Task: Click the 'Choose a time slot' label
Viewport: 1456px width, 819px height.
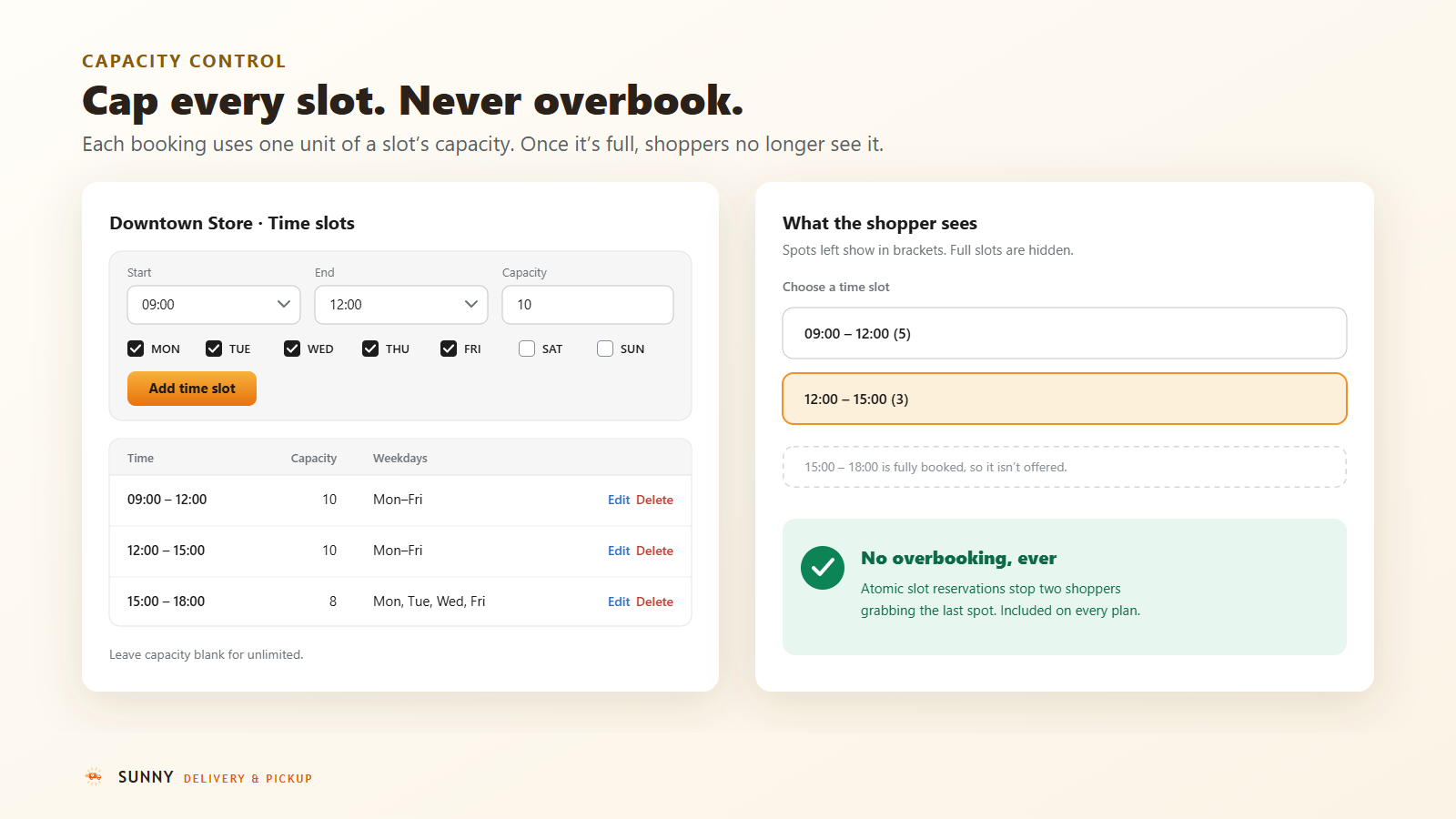Action: (x=836, y=287)
